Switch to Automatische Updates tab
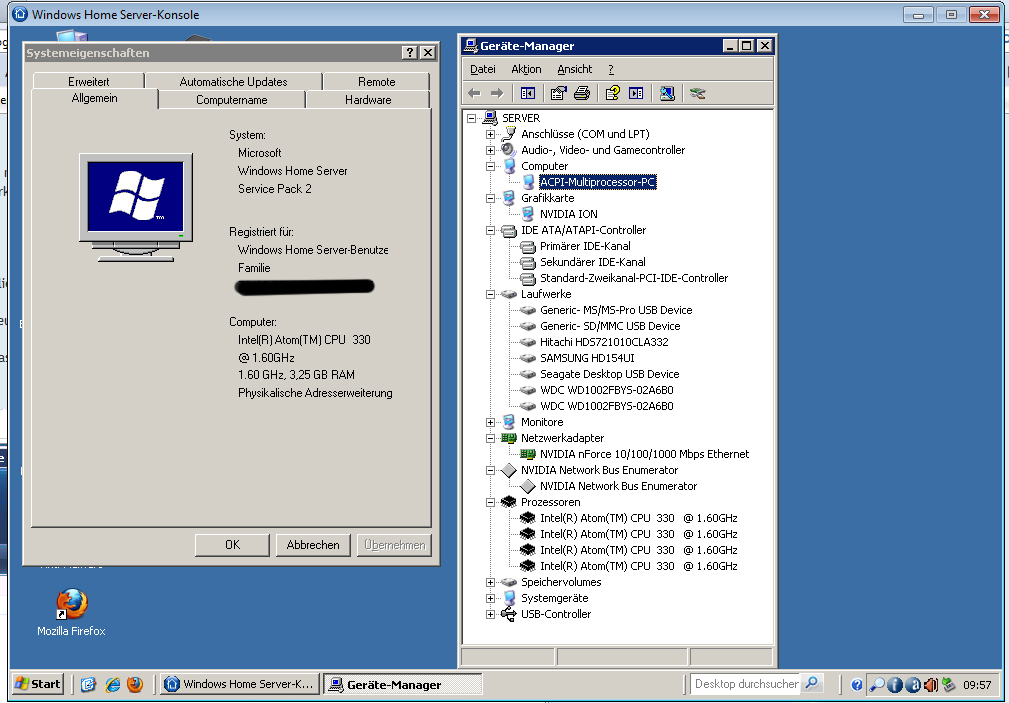 [234, 82]
